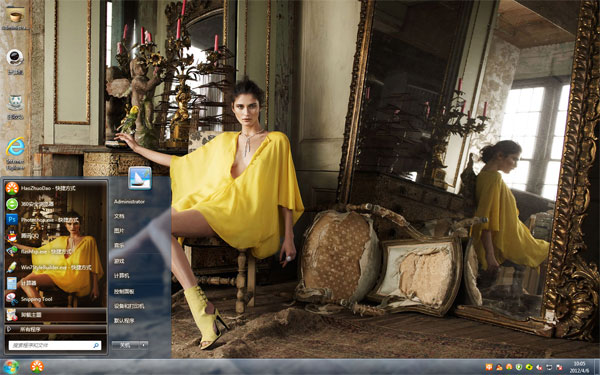Open the flashfxp.exe shortcut icon
This screenshot has height=375, width=600.
tap(12, 251)
